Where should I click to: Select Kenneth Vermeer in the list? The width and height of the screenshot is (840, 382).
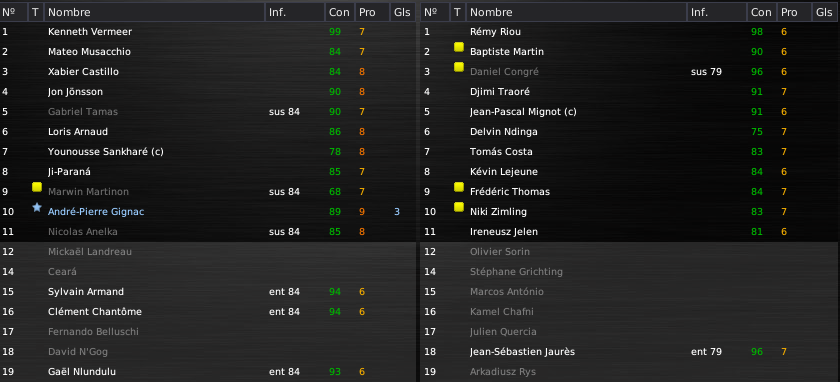(208, 32)
